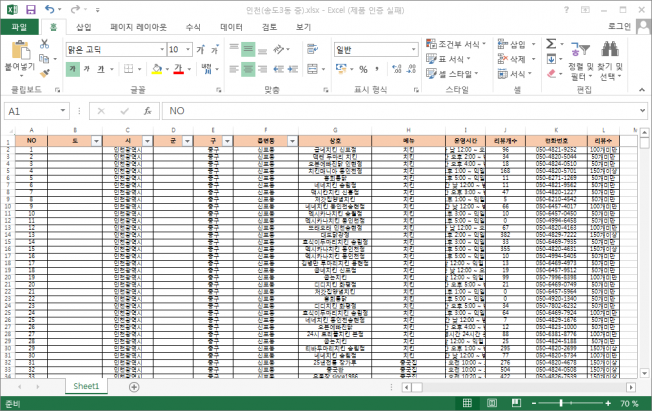Image resolution: width=652 pixels, height=411 pixels.
Task: Click Merge and Center icon
Action: tap(312, 69)
